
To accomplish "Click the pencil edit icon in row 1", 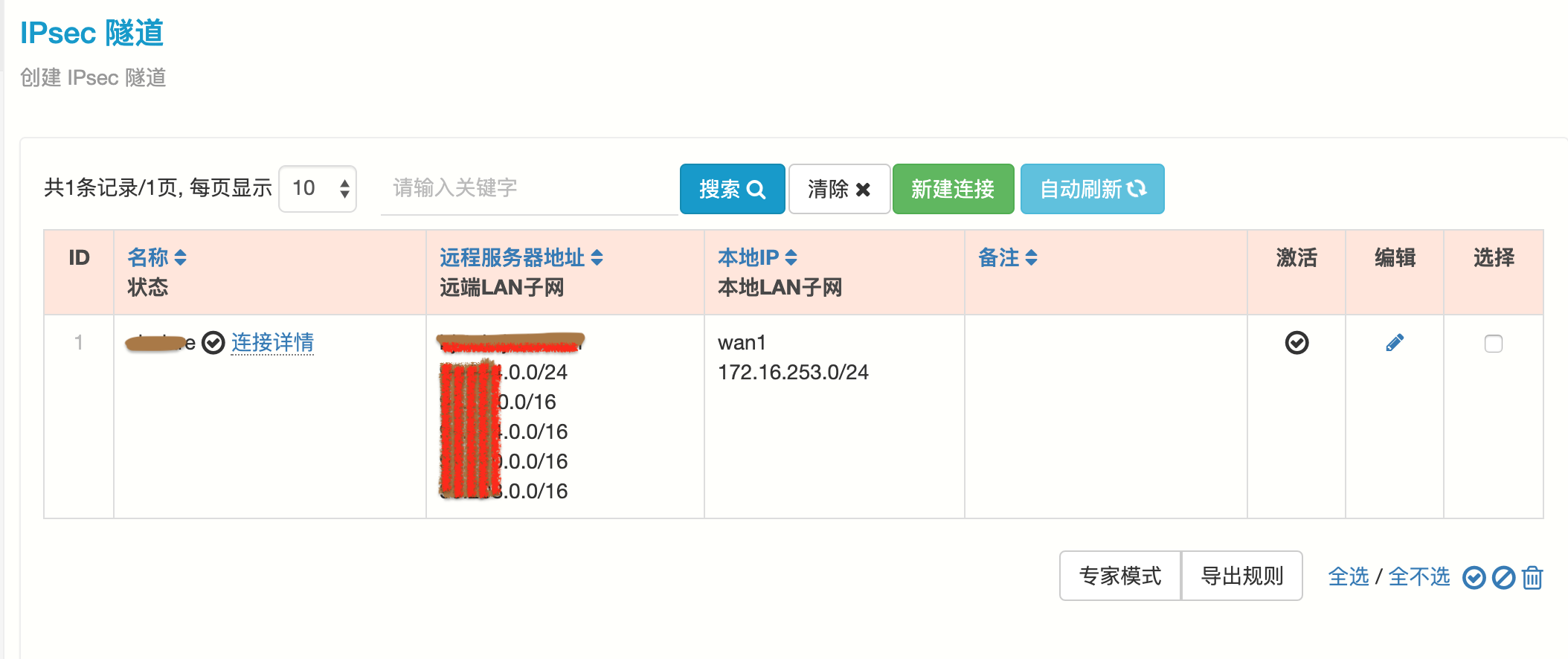I will click(x=1395, y=342).
